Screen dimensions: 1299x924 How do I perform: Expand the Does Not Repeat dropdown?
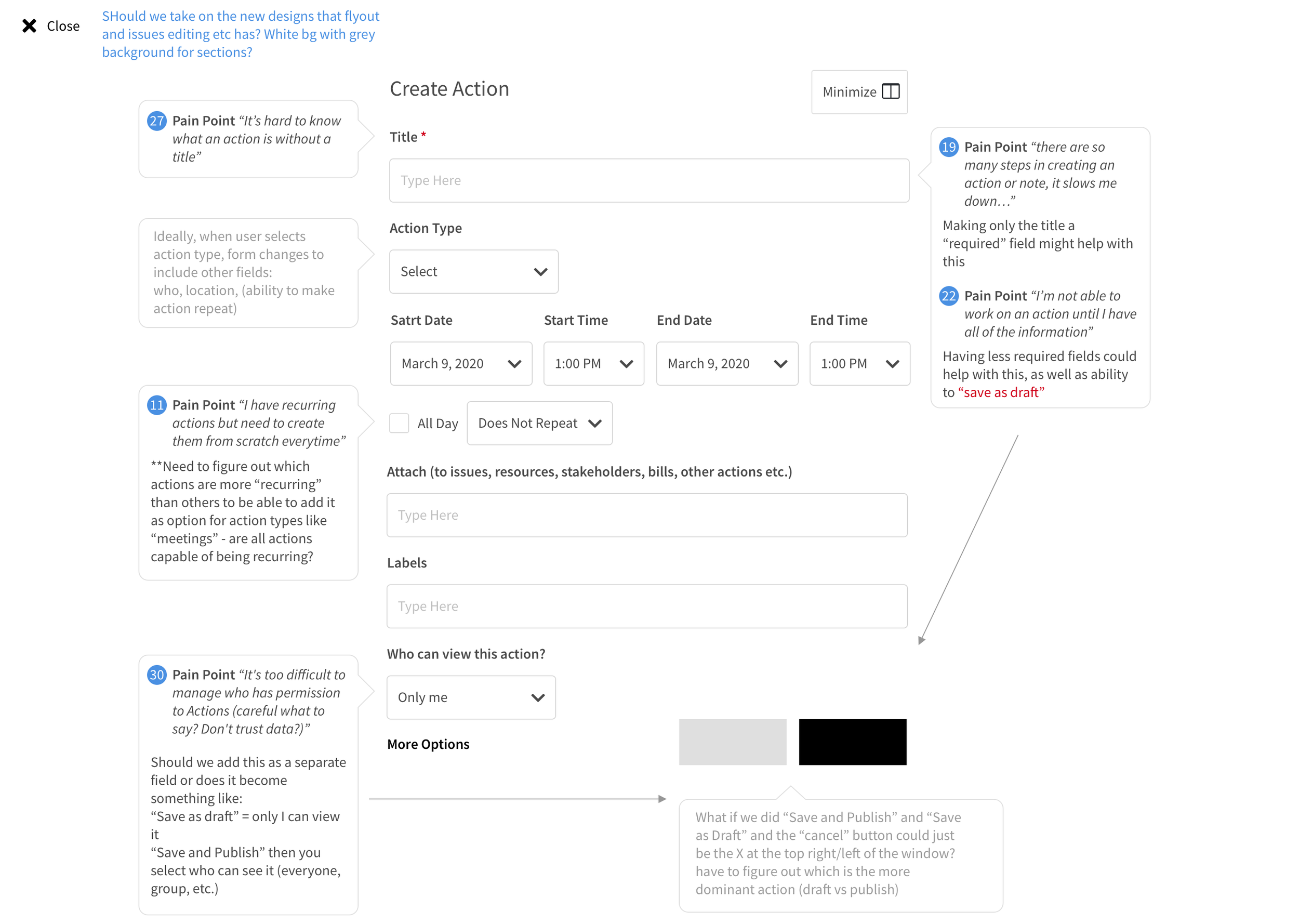(x=539, y=424)
